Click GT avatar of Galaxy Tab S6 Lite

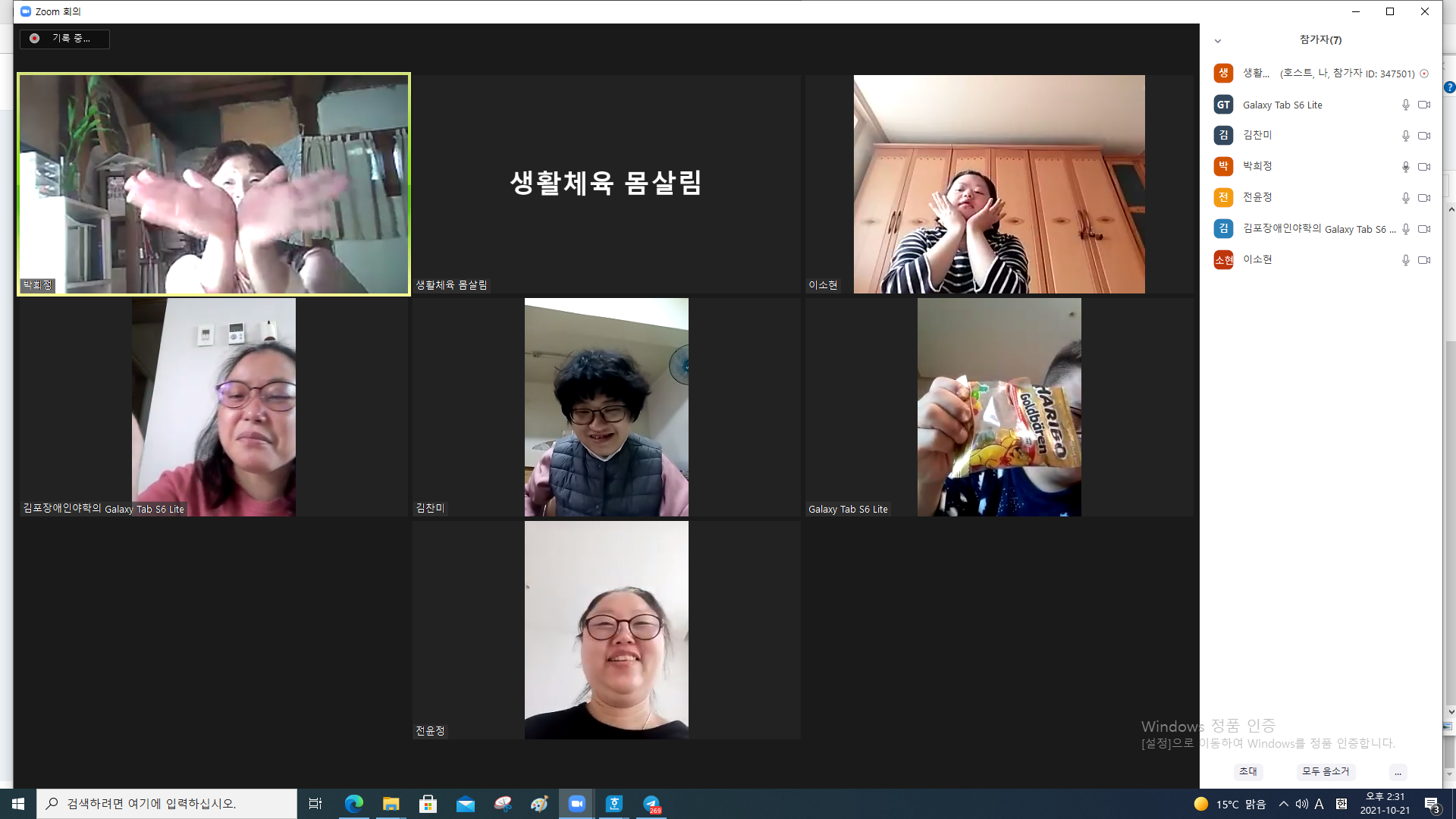pos(1223,105)
